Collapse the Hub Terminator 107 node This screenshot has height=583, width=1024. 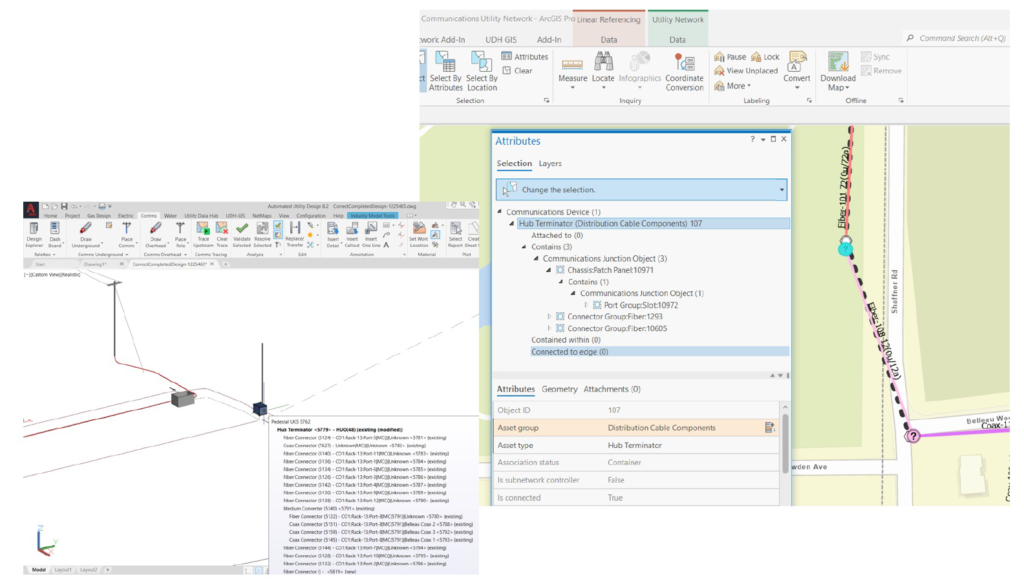tap(512, 223)
